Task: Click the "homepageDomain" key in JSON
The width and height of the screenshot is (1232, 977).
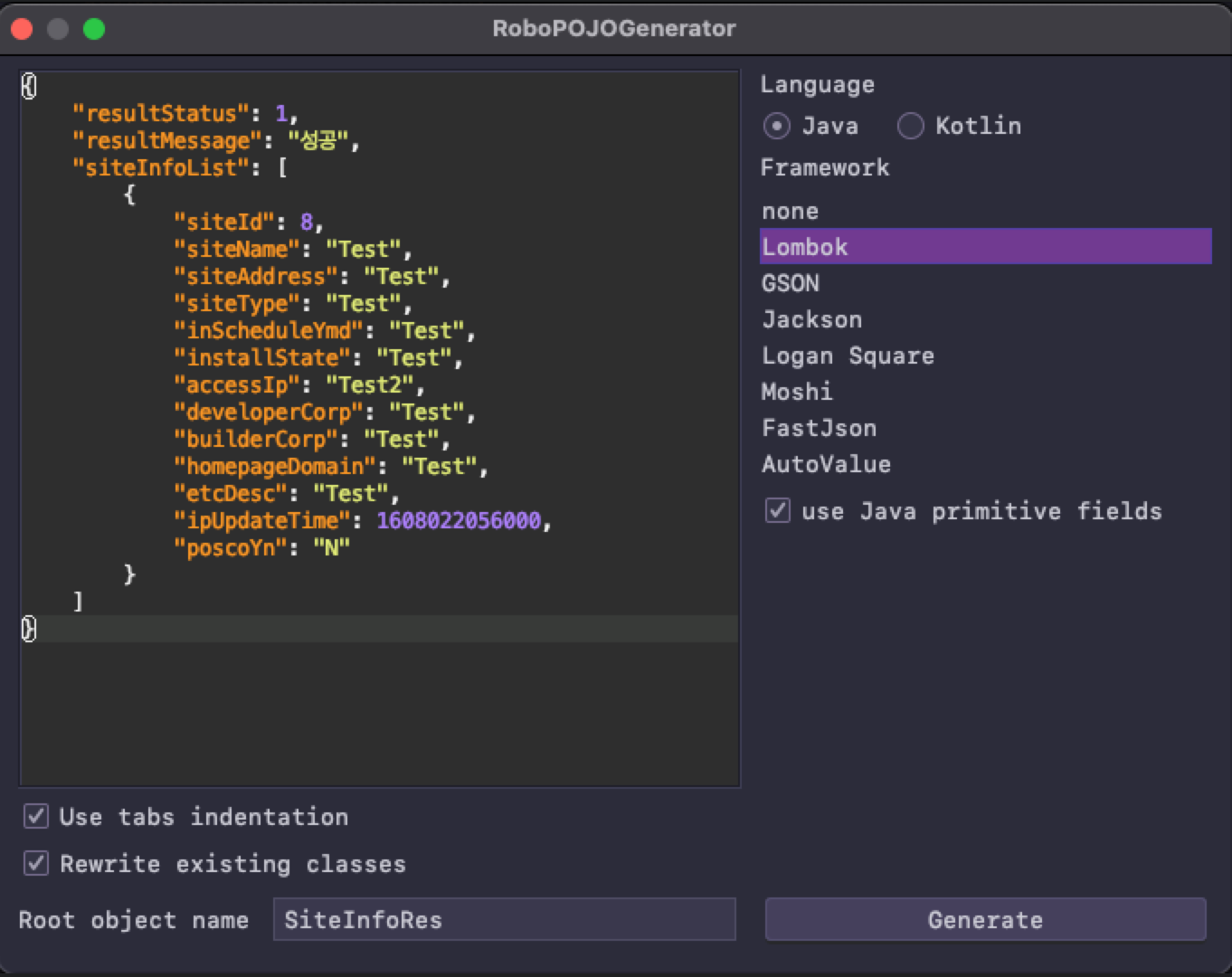Action: [x=275, y=466]
